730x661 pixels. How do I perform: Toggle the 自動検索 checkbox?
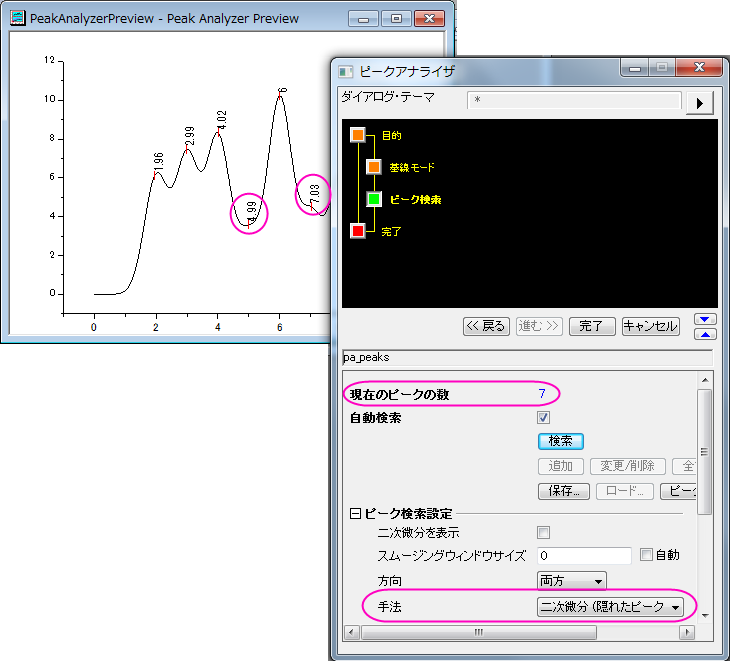(x=543, y=417)
